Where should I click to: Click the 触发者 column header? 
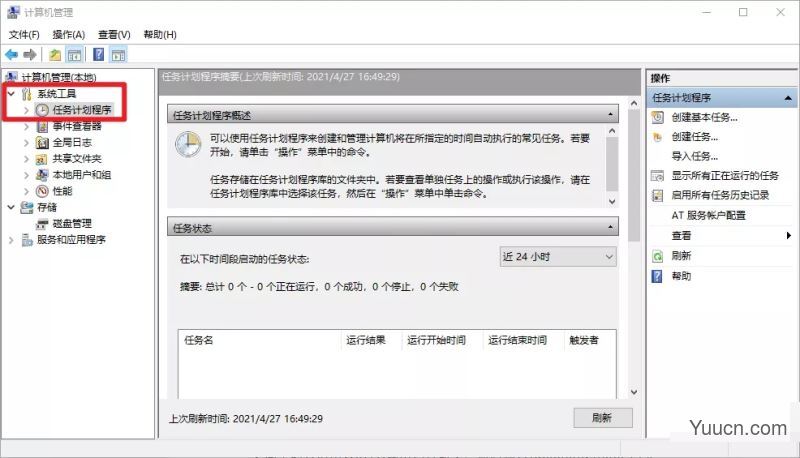pyautogui.click(x=584, y=340)
